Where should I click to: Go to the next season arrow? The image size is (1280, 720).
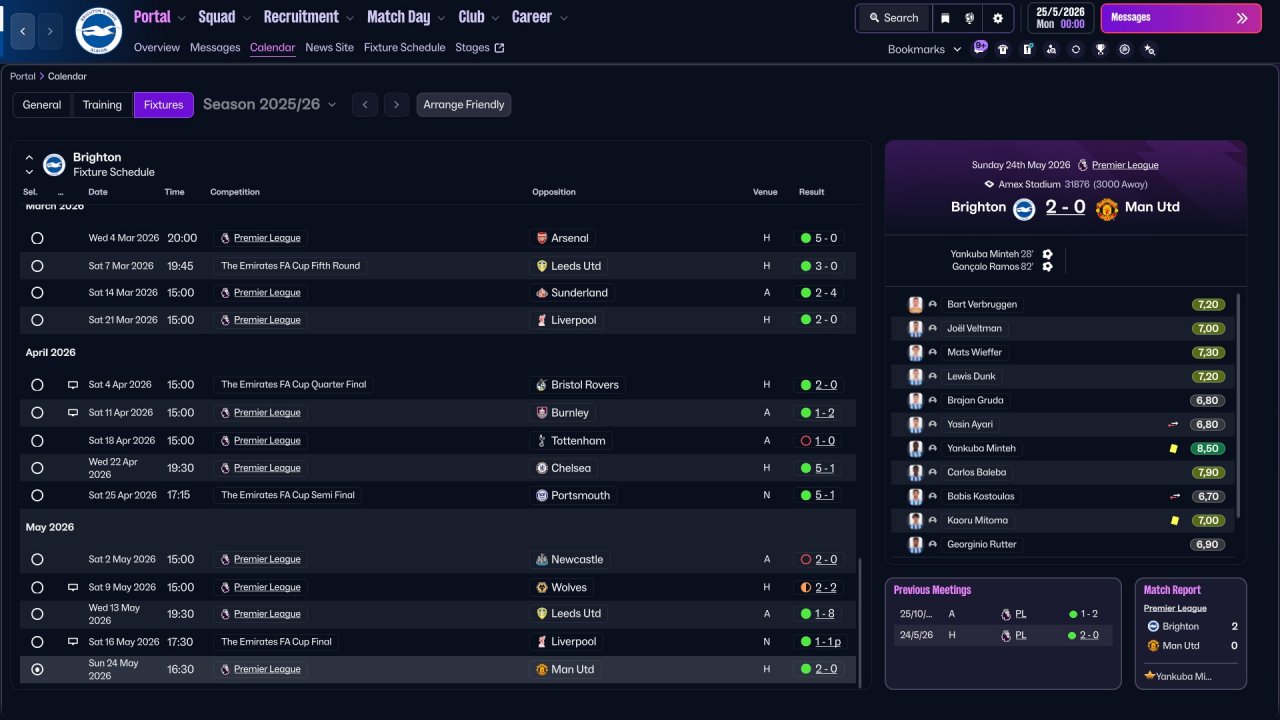tap(397, 105)
